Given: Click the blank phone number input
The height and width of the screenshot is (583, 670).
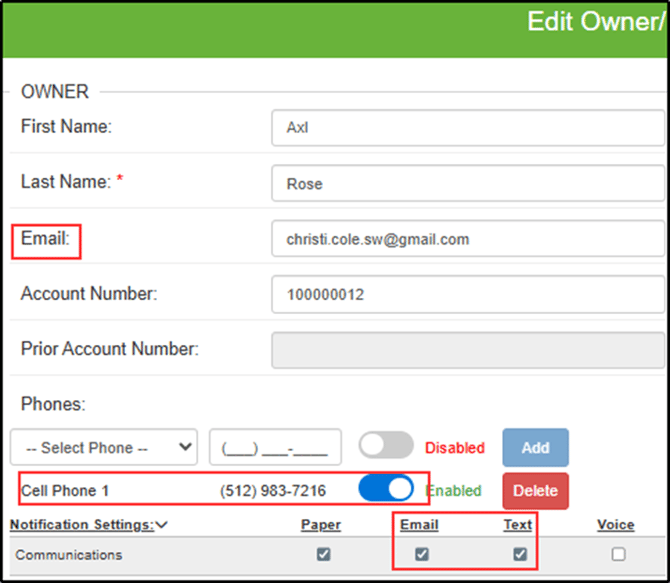Looking at the screenshot, I should (x=275, y=447).
